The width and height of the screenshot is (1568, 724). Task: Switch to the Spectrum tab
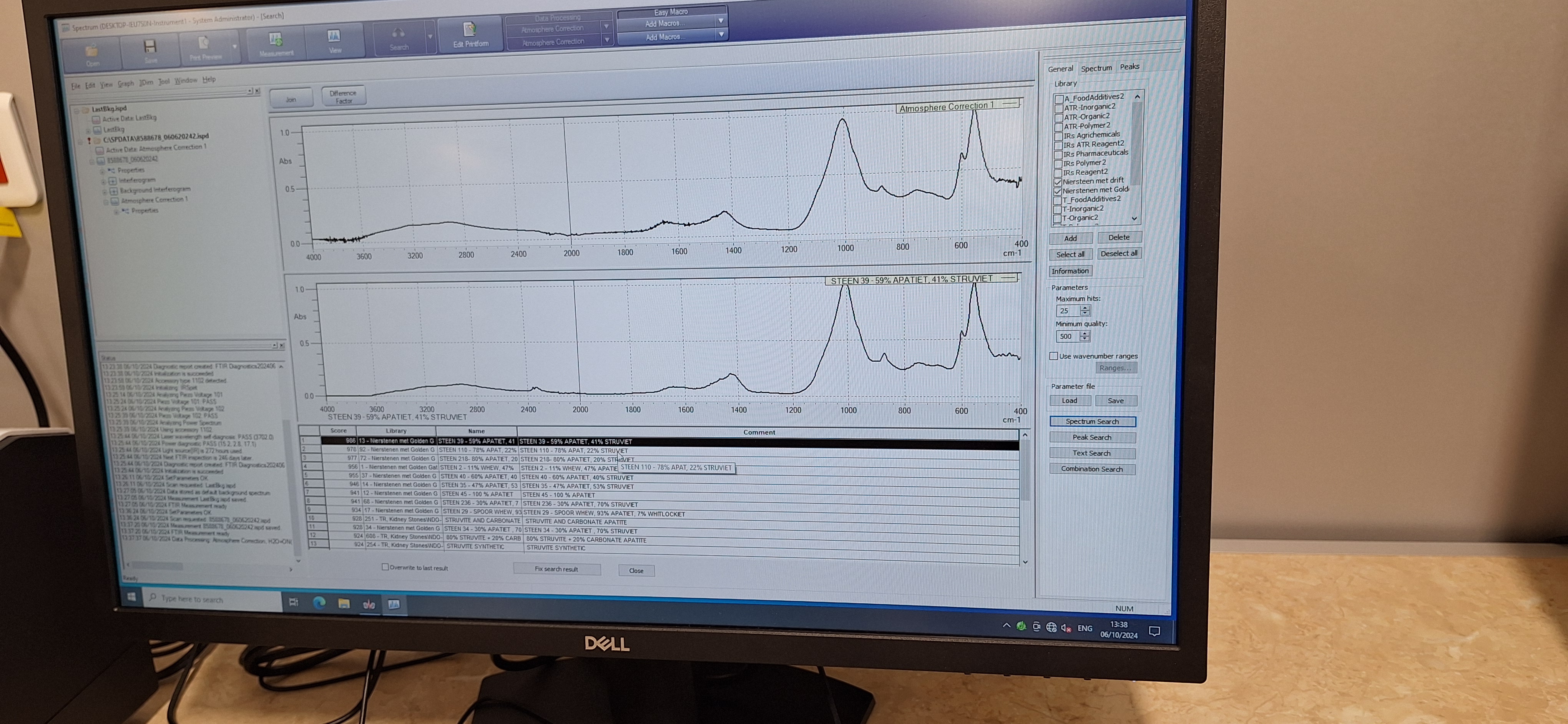click(x=1096, y=68)
